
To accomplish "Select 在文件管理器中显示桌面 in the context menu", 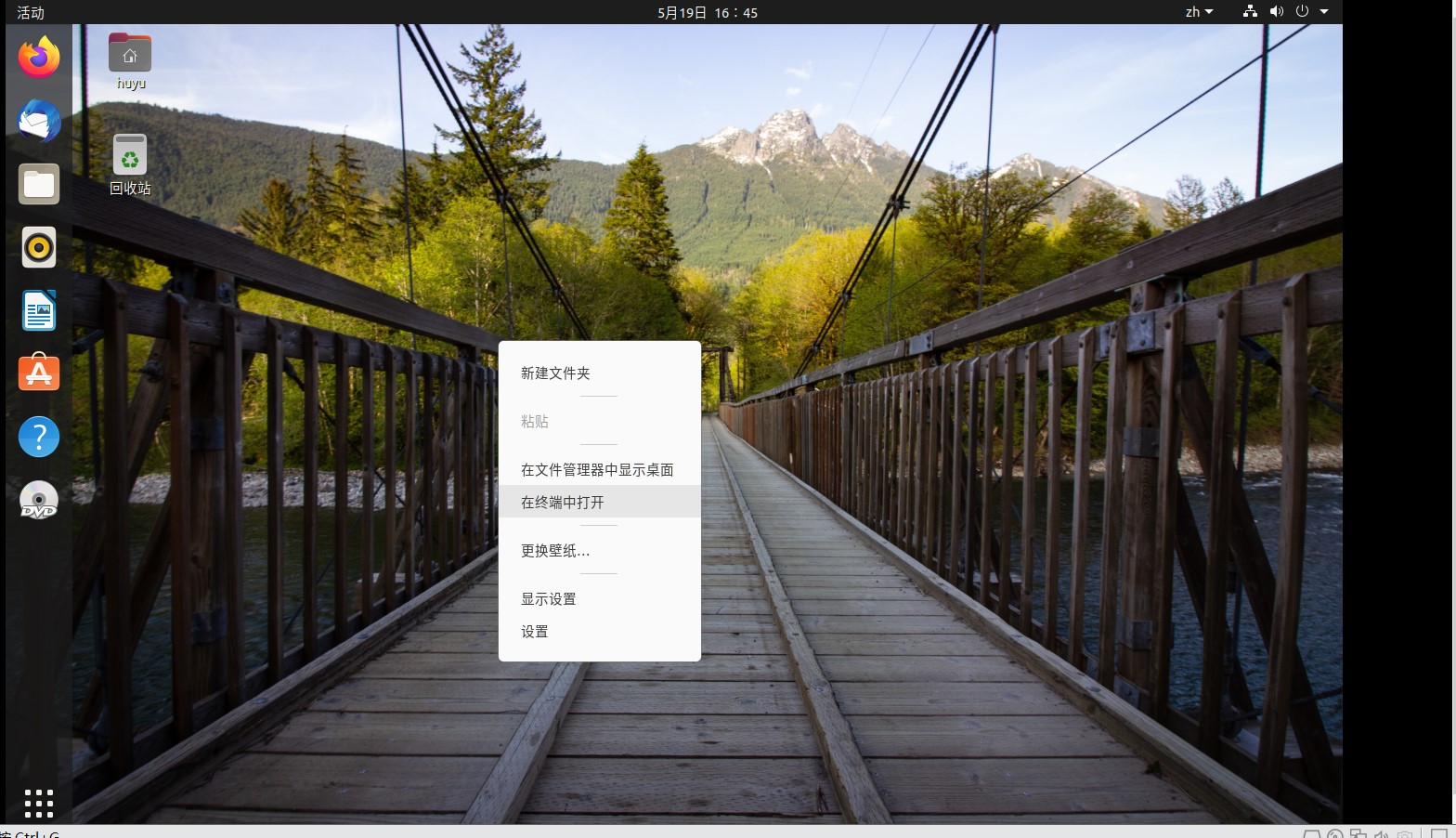I will pos(600,469).
